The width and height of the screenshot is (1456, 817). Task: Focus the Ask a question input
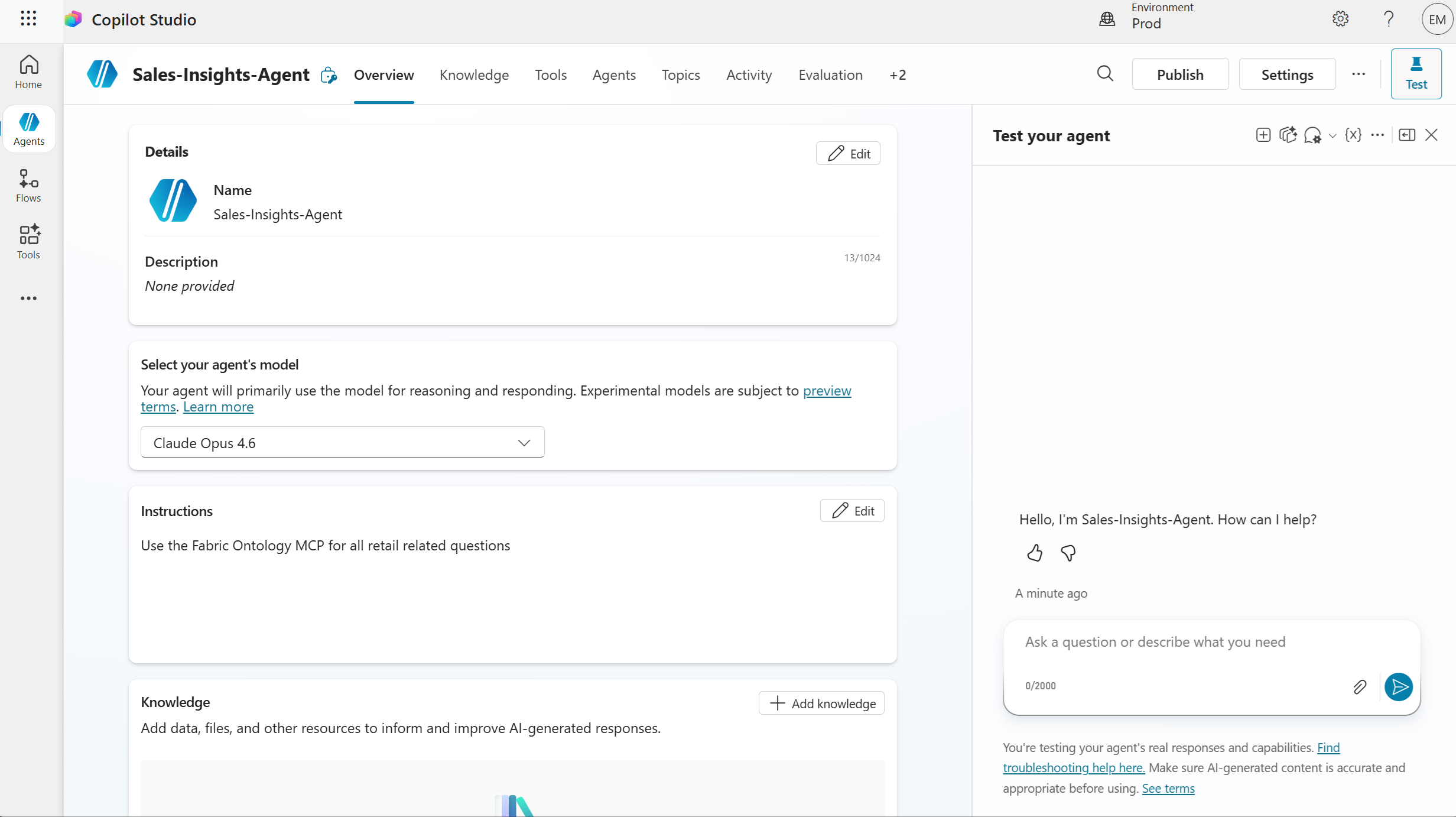1211,642
